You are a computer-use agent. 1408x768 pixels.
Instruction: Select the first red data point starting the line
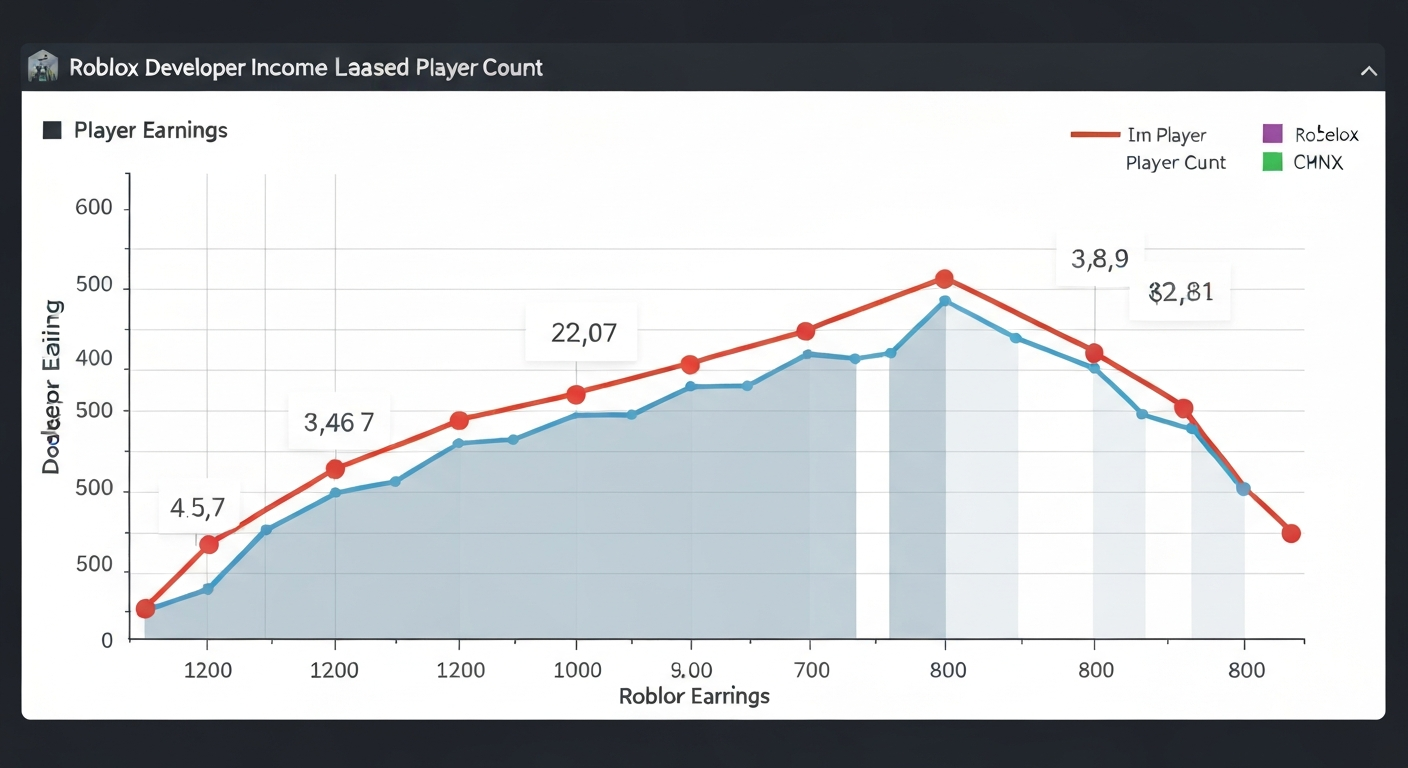point(145,608)
